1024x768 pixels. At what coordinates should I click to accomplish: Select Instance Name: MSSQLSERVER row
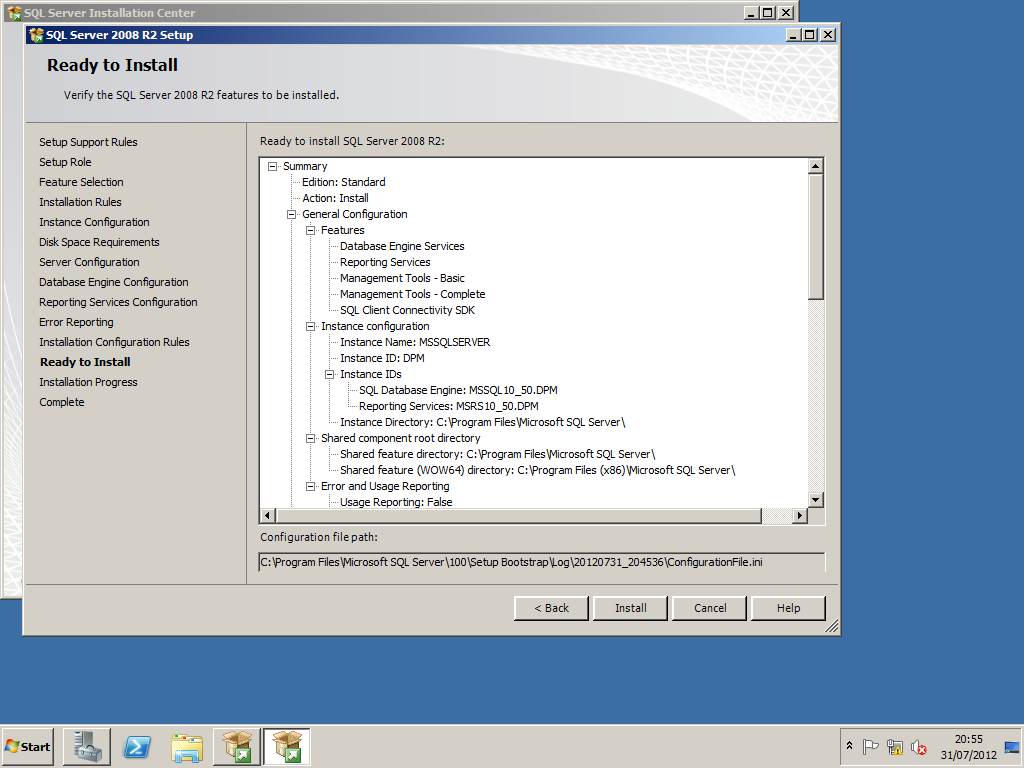click(415, 342)
